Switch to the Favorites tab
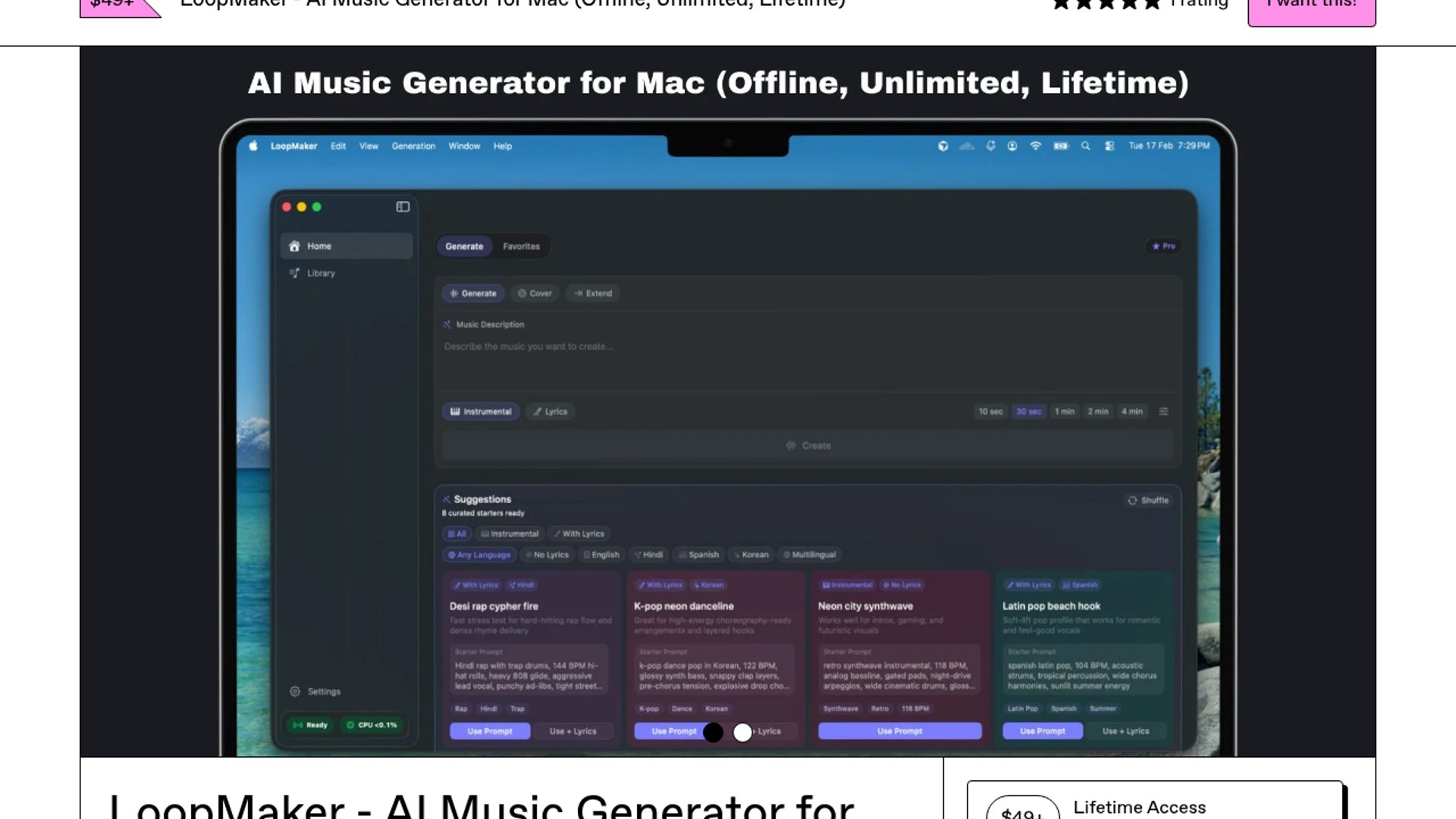Screen dimensions: 1456x819 tap(521, 246)
